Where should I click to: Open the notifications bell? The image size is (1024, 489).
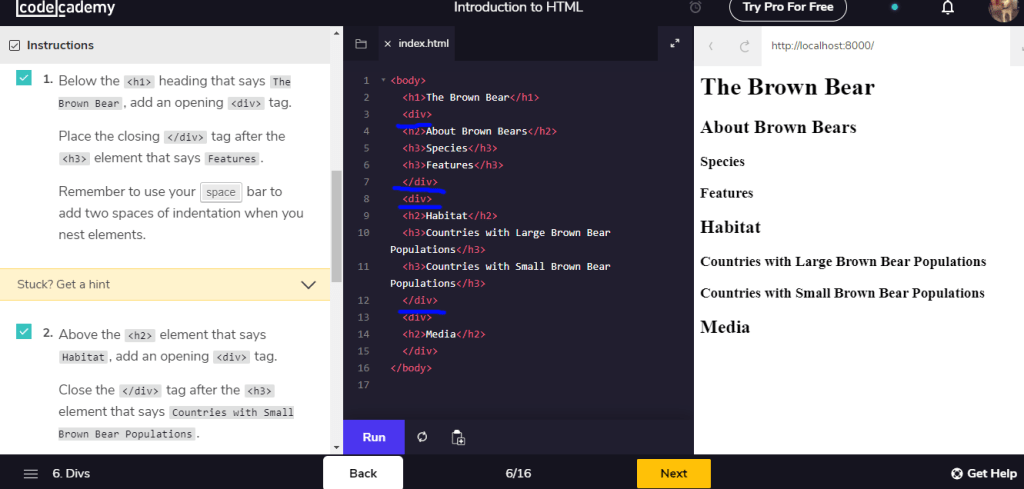pos(947,8)
